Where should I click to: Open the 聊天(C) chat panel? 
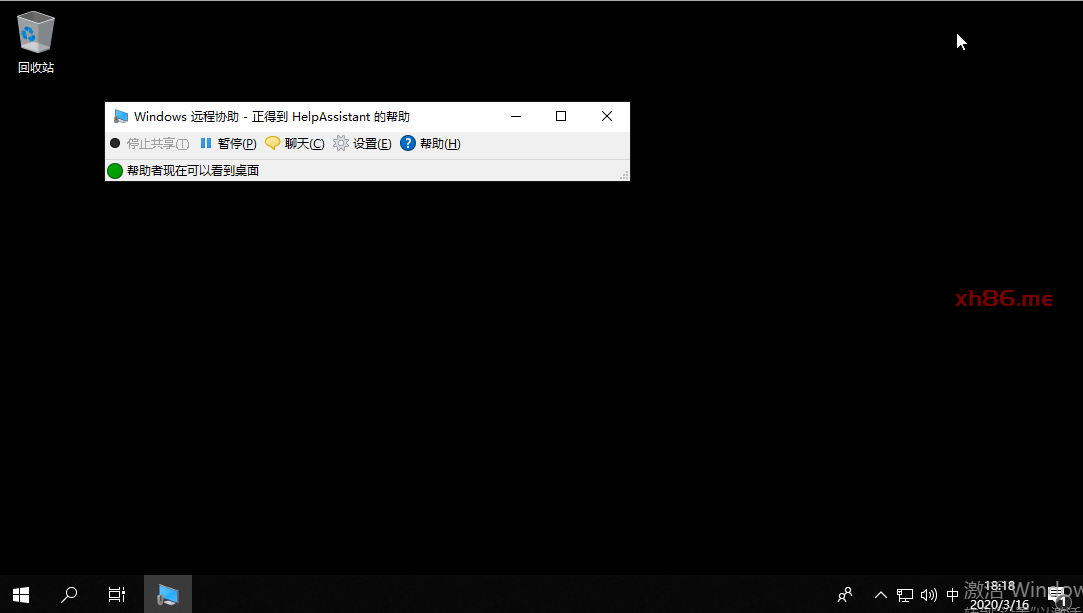(295, 144)
